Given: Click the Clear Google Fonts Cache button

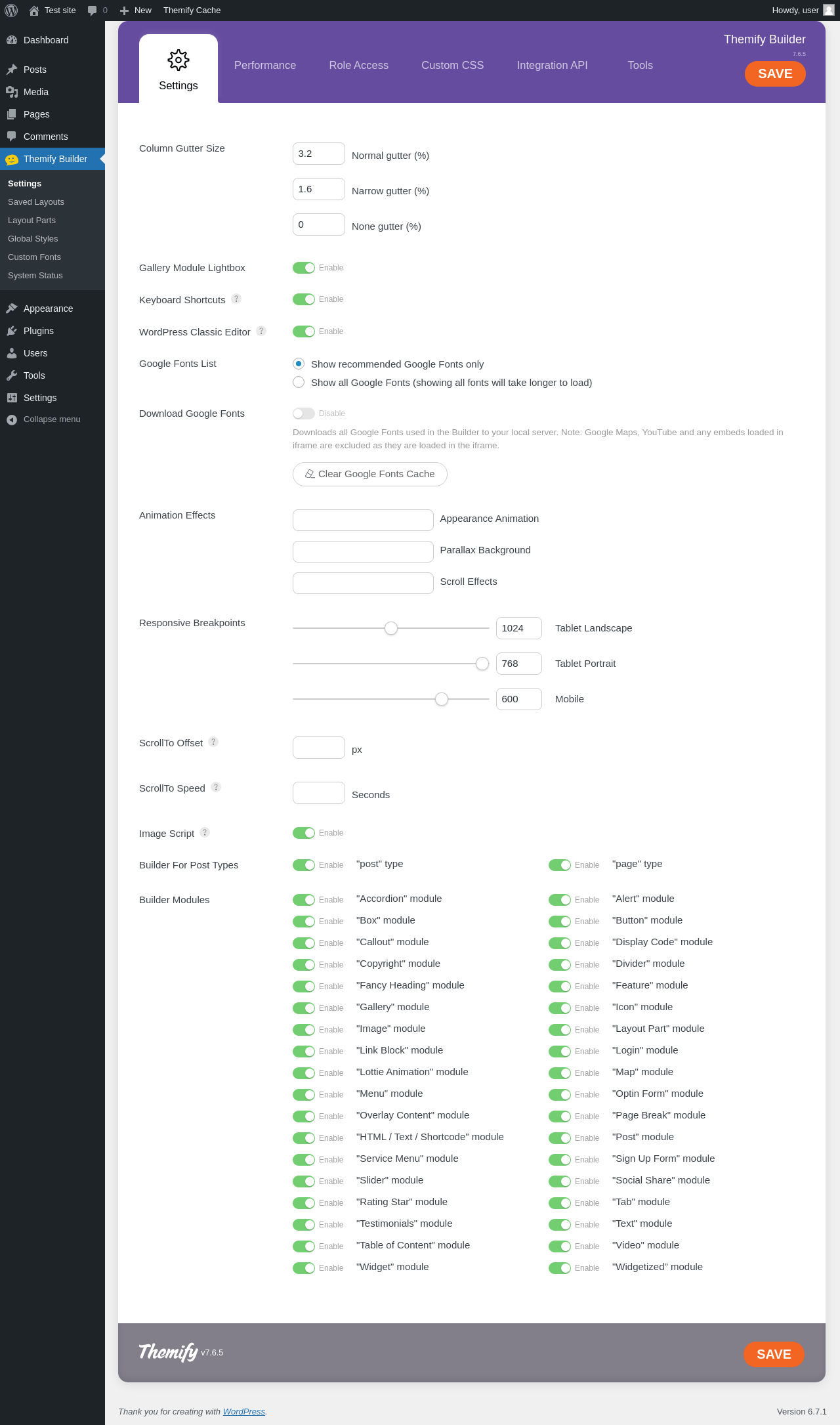Looking at the screenshot, I should tap(370, 474).
